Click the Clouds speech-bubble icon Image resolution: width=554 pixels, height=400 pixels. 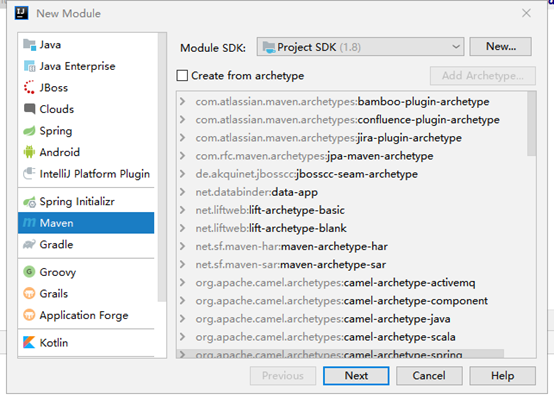tap(29, 109)
